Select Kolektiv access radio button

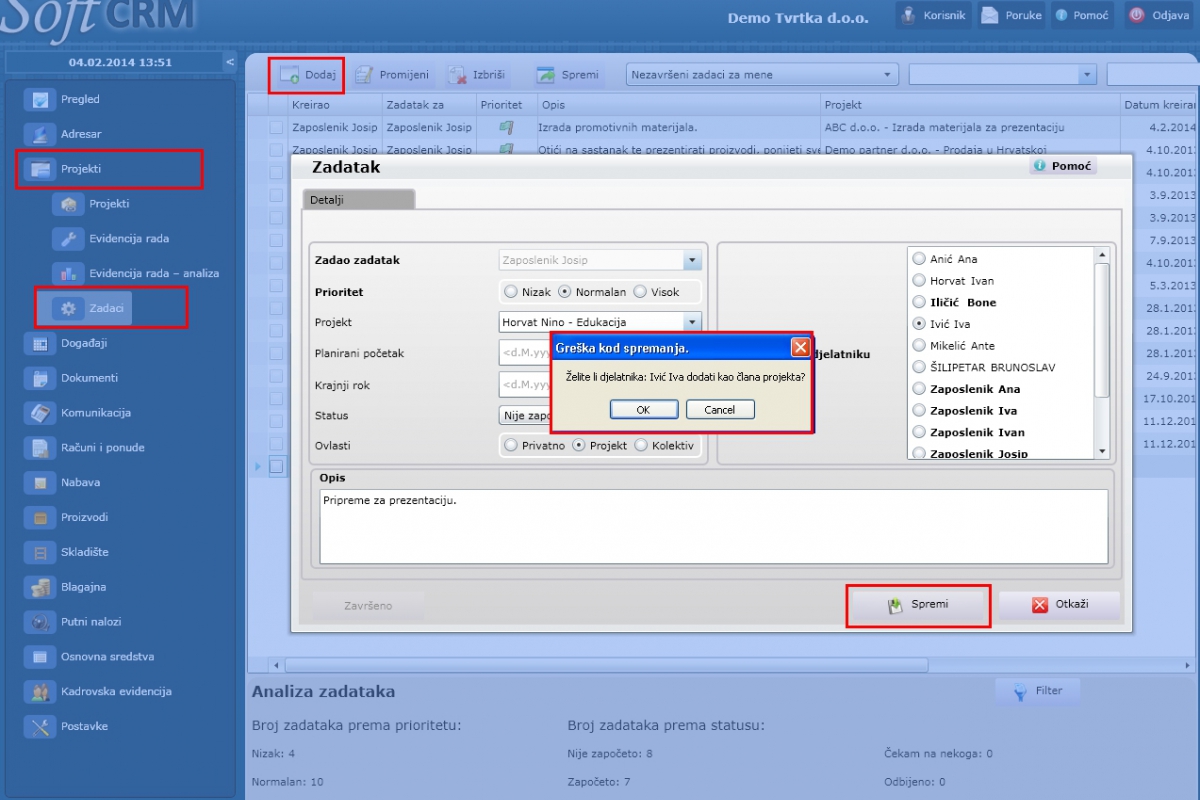[x=641, y=445]
